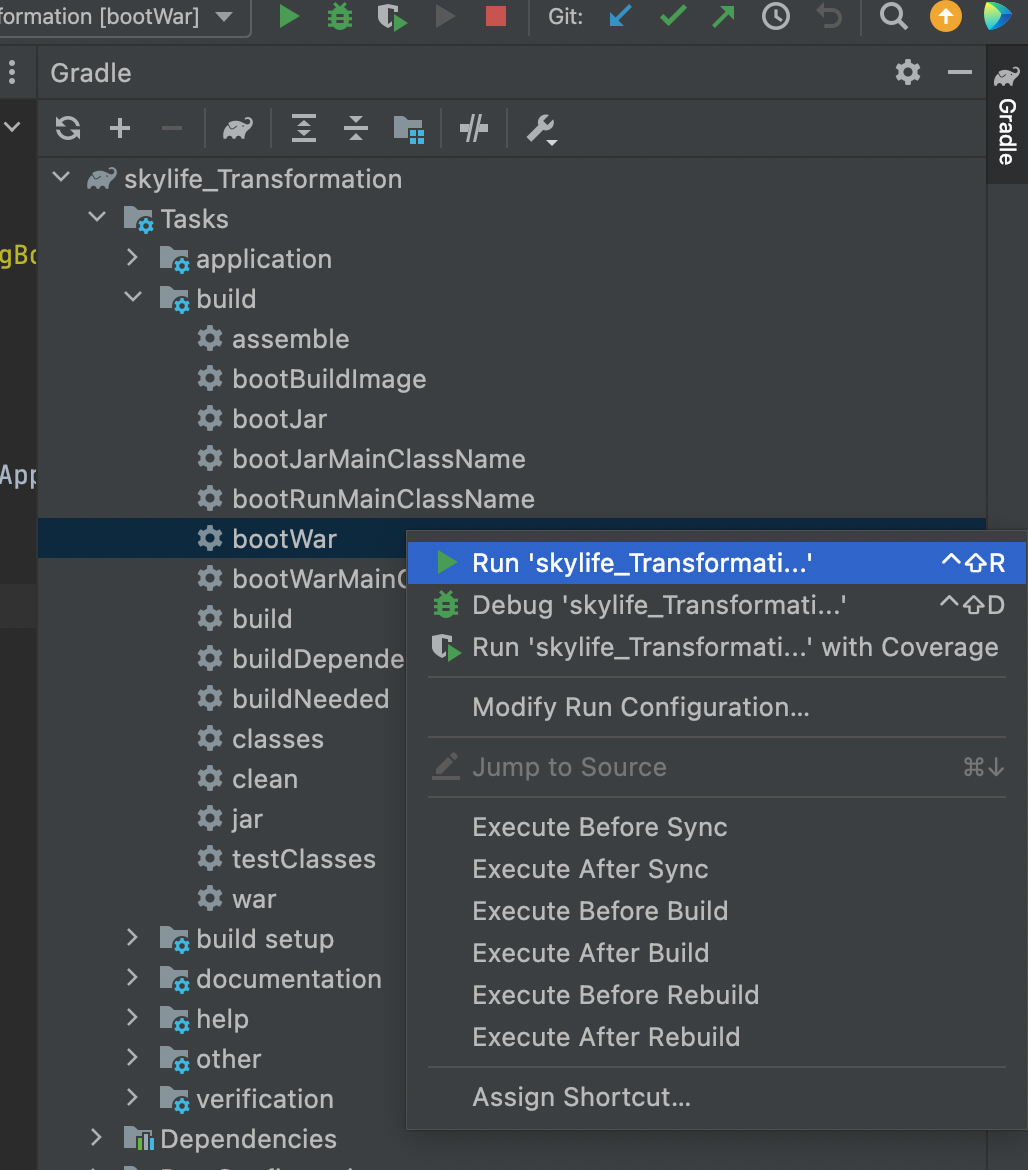Collapse the build task group
Image resolution: width=1028 pixels, height=1170 pixels.
133,297
